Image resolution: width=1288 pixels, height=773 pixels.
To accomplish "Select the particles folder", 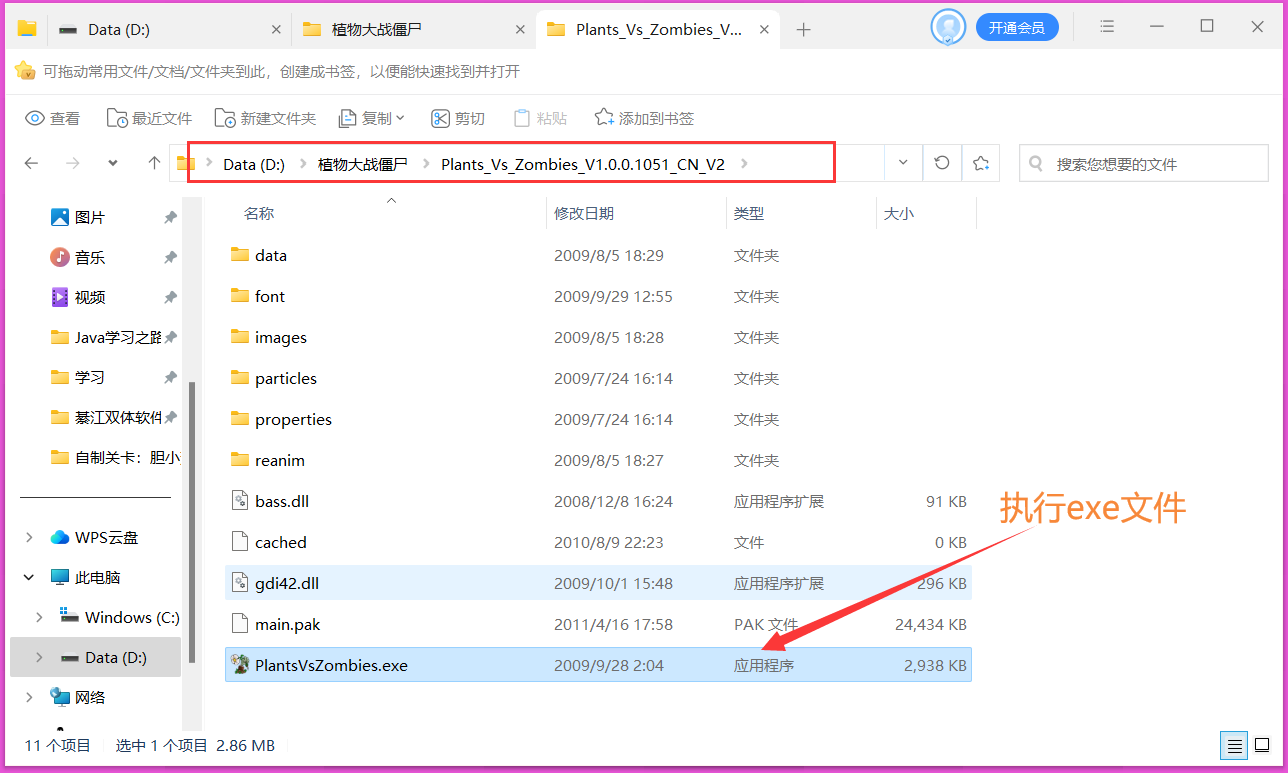I will click(x=598, y=378).
